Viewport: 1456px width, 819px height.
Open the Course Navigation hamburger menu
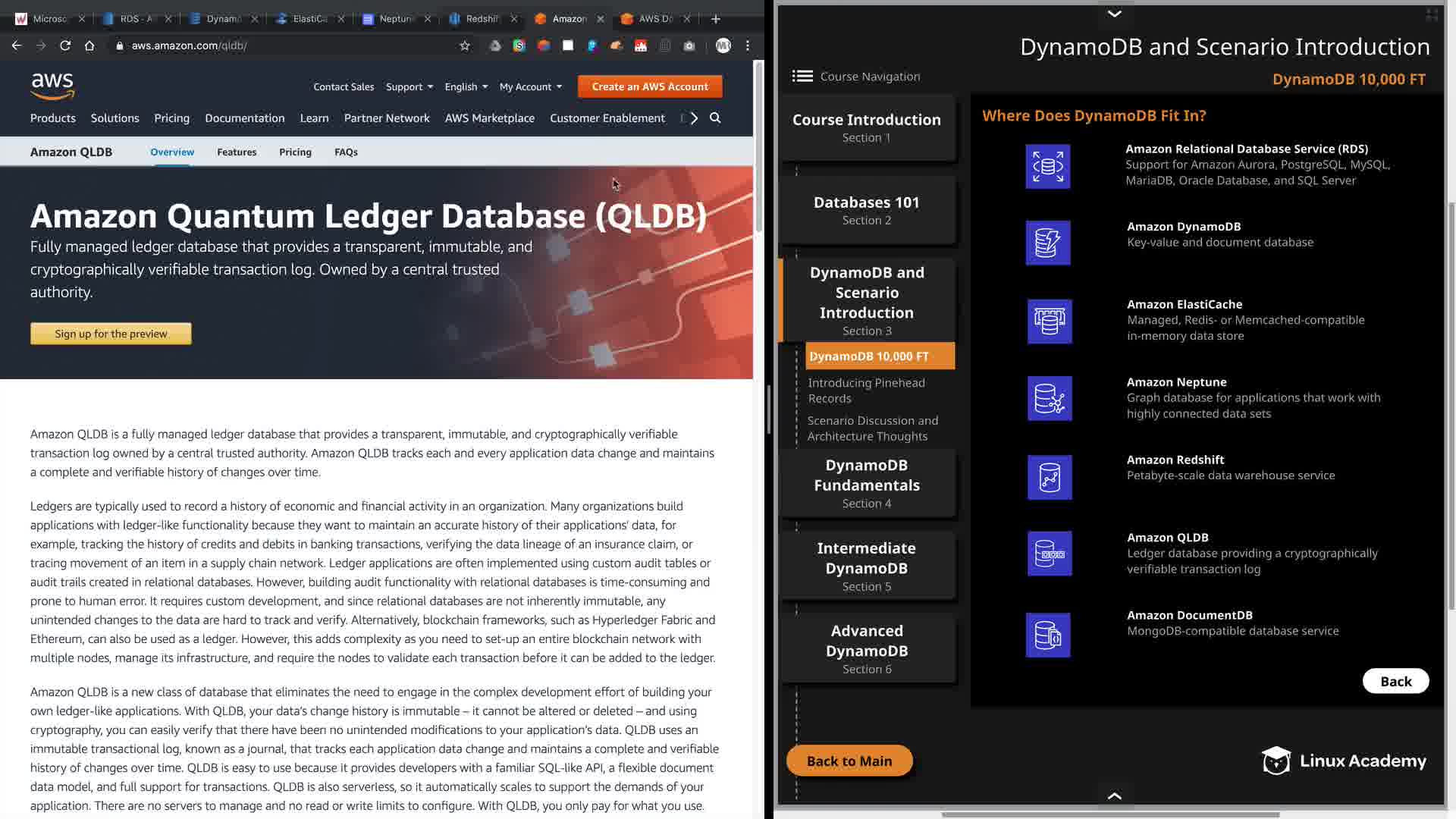[x=802, y=77]
